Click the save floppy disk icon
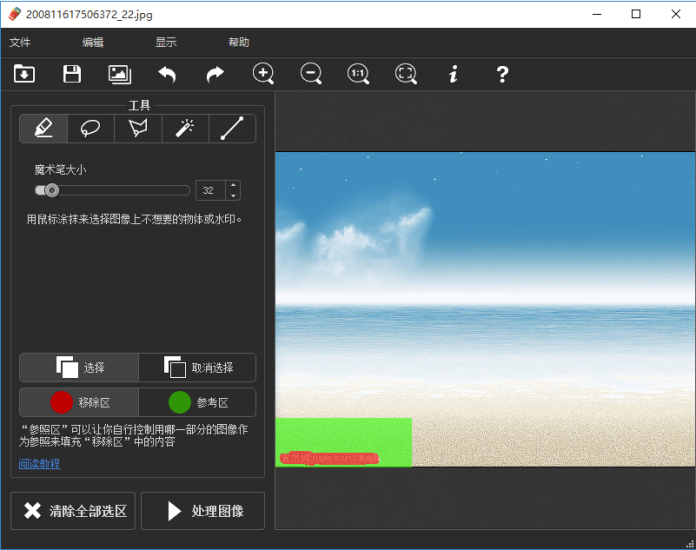The image size is (696, 550). pos(72,74)
